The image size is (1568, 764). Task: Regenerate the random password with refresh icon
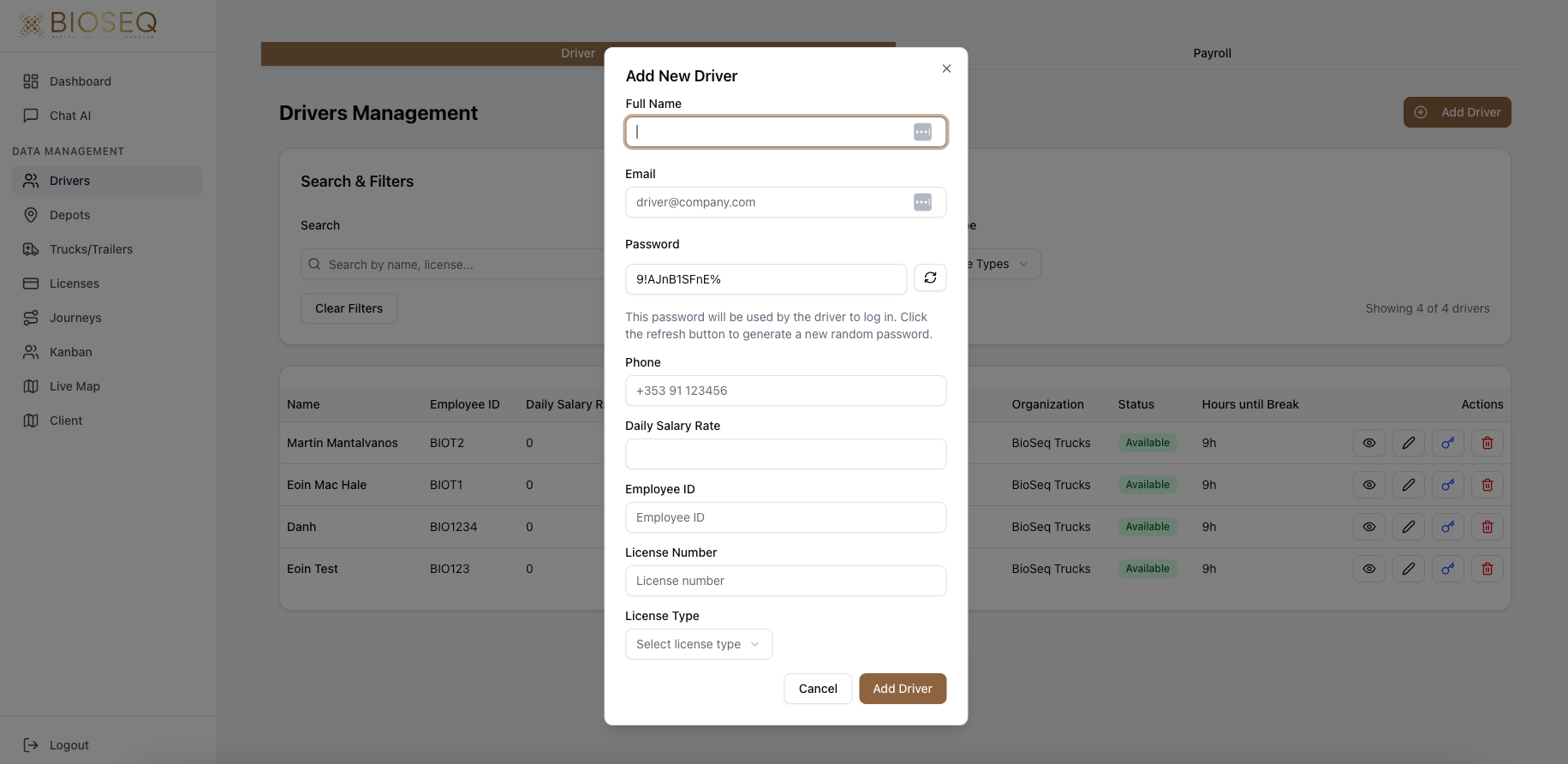pos(930,278)
